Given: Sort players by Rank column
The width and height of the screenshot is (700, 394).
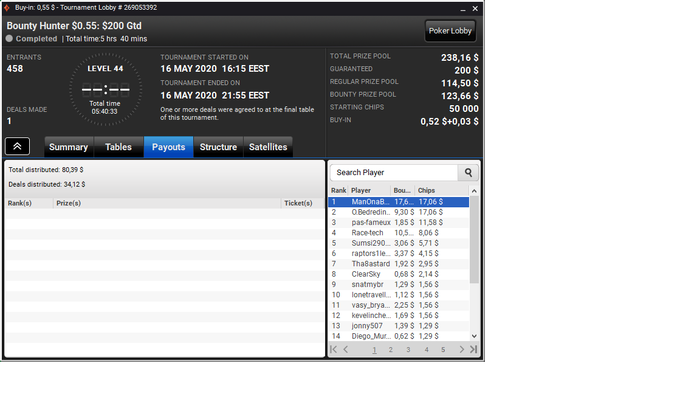Looking at the screenshot, I should pyautogui.click(x=338, y=190).
